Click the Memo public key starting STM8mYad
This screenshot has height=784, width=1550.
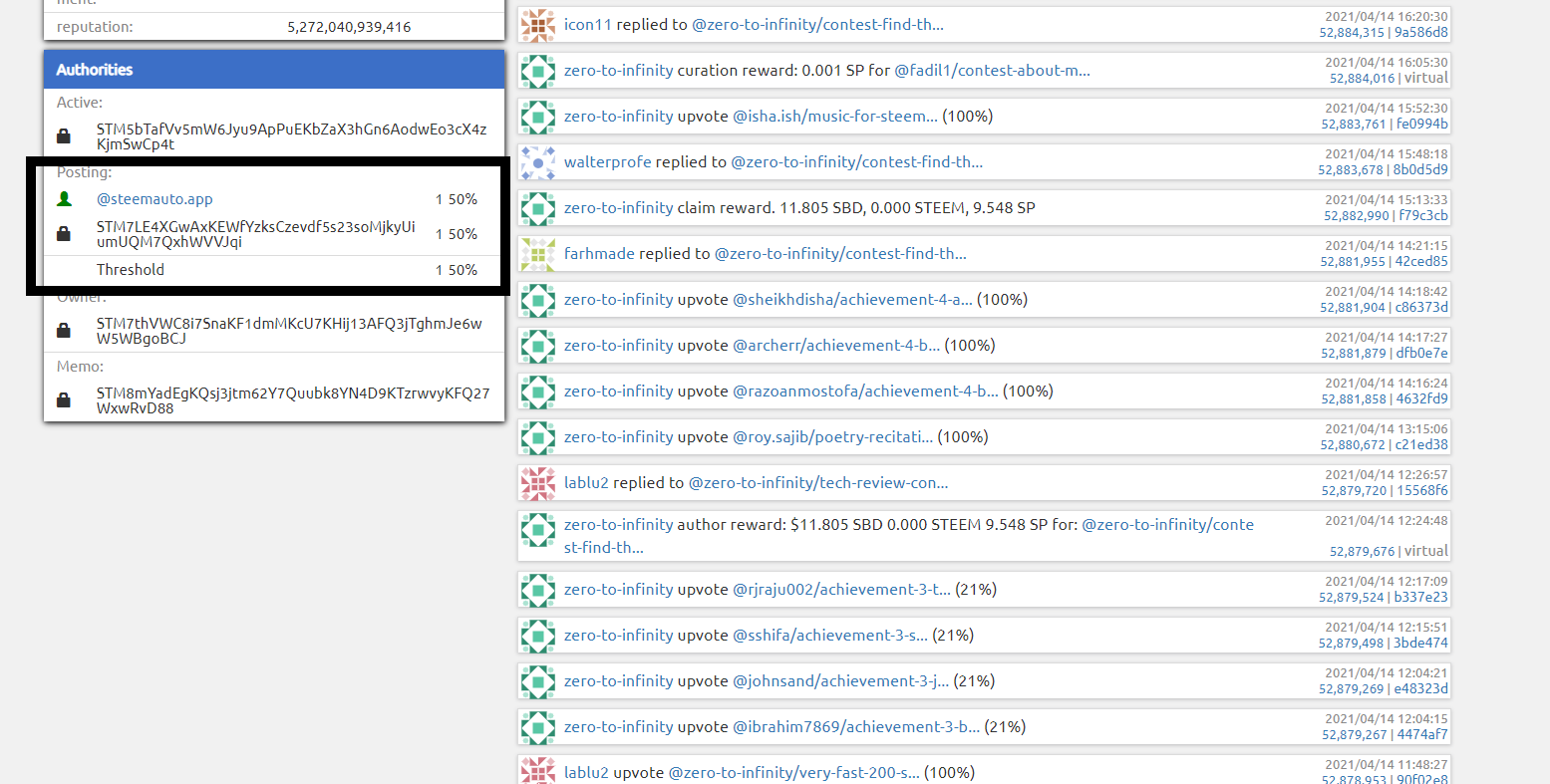pos(293,400)
